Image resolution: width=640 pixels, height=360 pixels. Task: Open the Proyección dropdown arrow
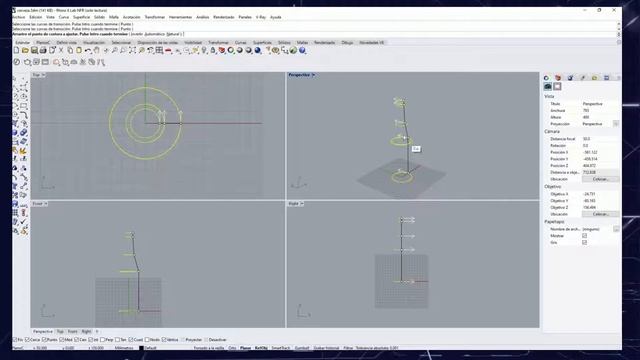pyautogui.click(x=616, y=124)
